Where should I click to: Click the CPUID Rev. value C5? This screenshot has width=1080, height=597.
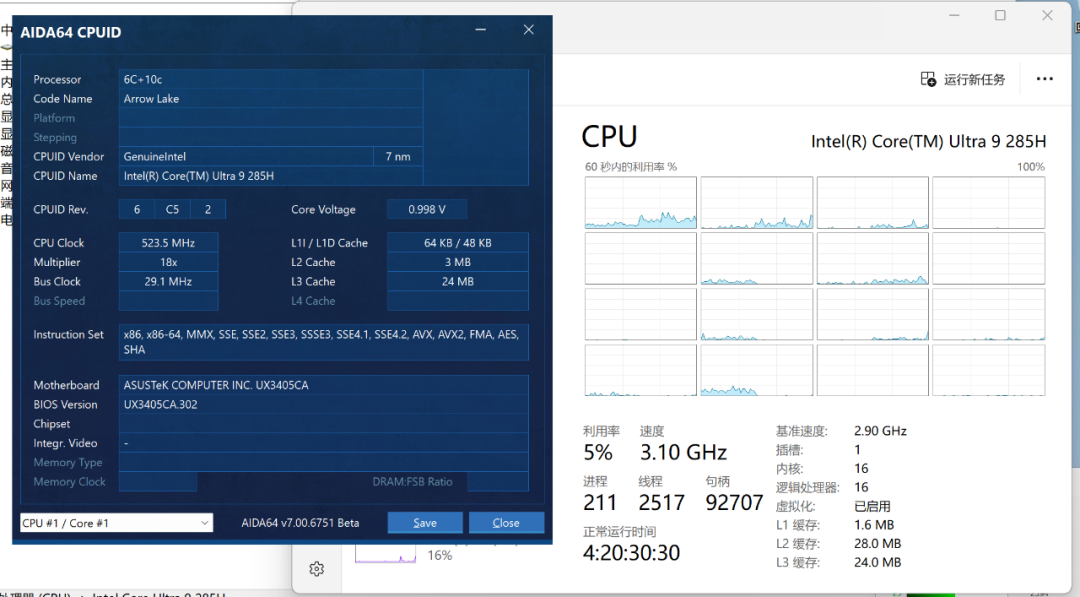click(172, 209)
